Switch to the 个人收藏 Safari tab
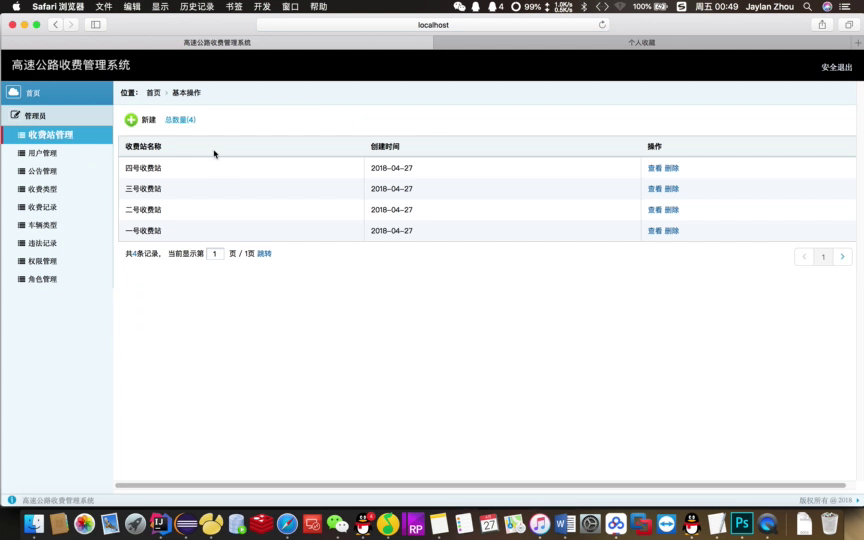The width and height of the screenshot is (864, 540). coord(642,42)
